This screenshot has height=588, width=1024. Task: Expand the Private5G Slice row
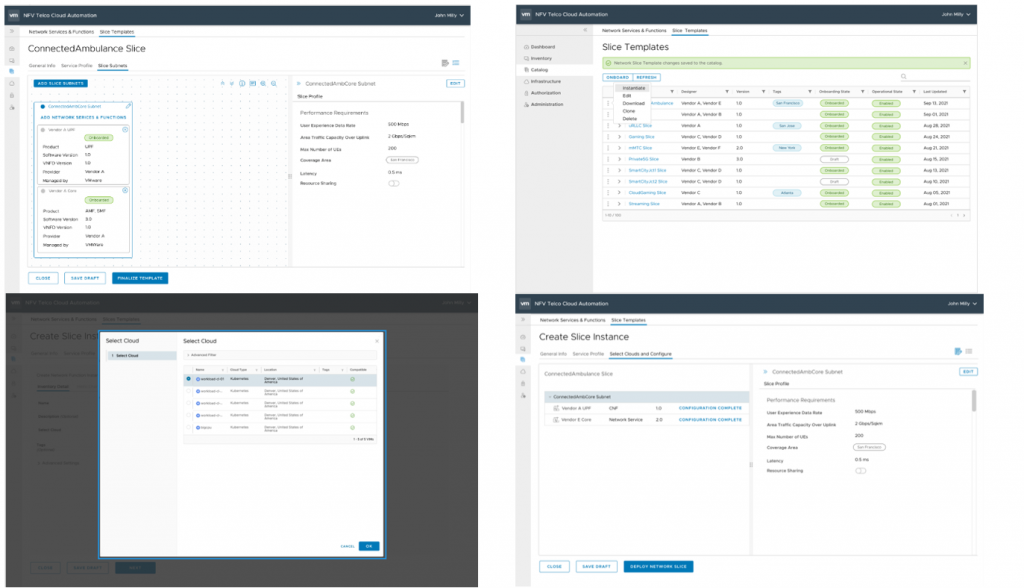(x=619, y=159)
